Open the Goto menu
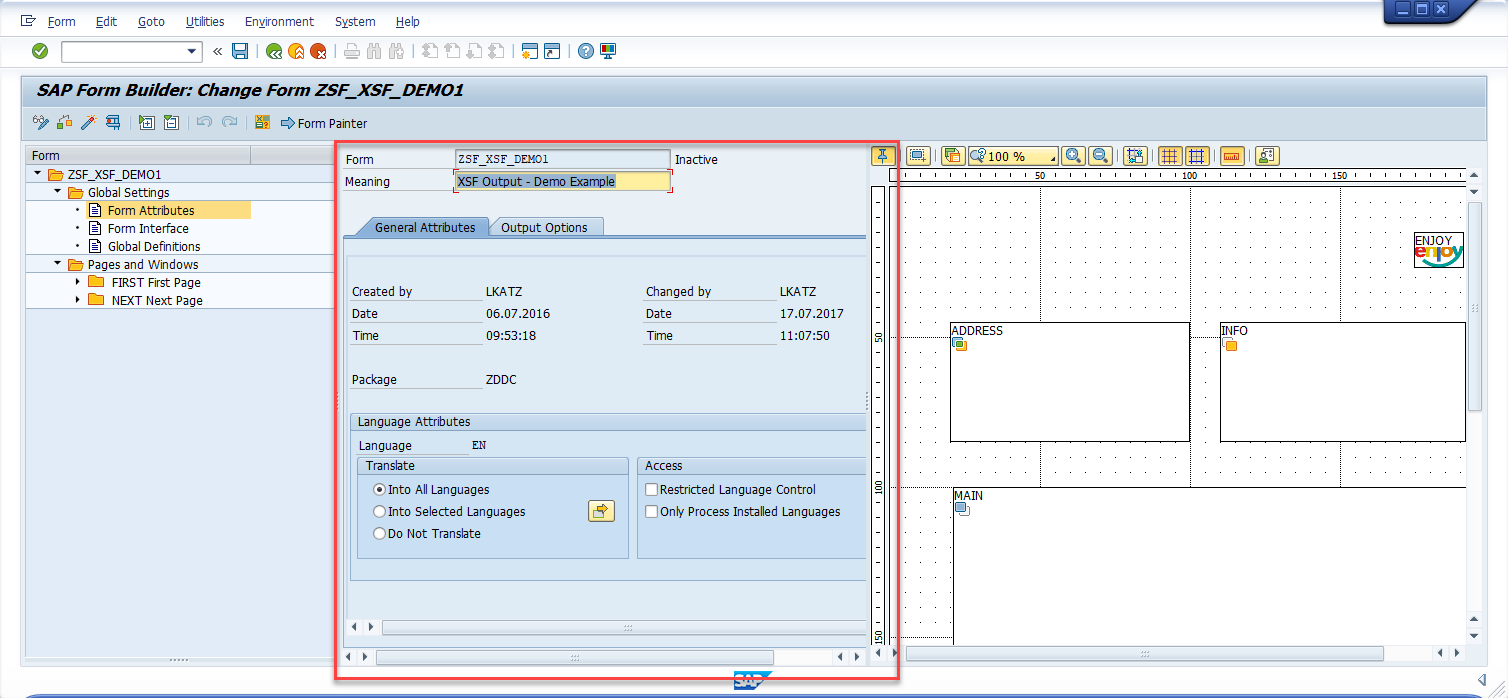This screenshot has width=1508, height=698. [x=152, y=21]
